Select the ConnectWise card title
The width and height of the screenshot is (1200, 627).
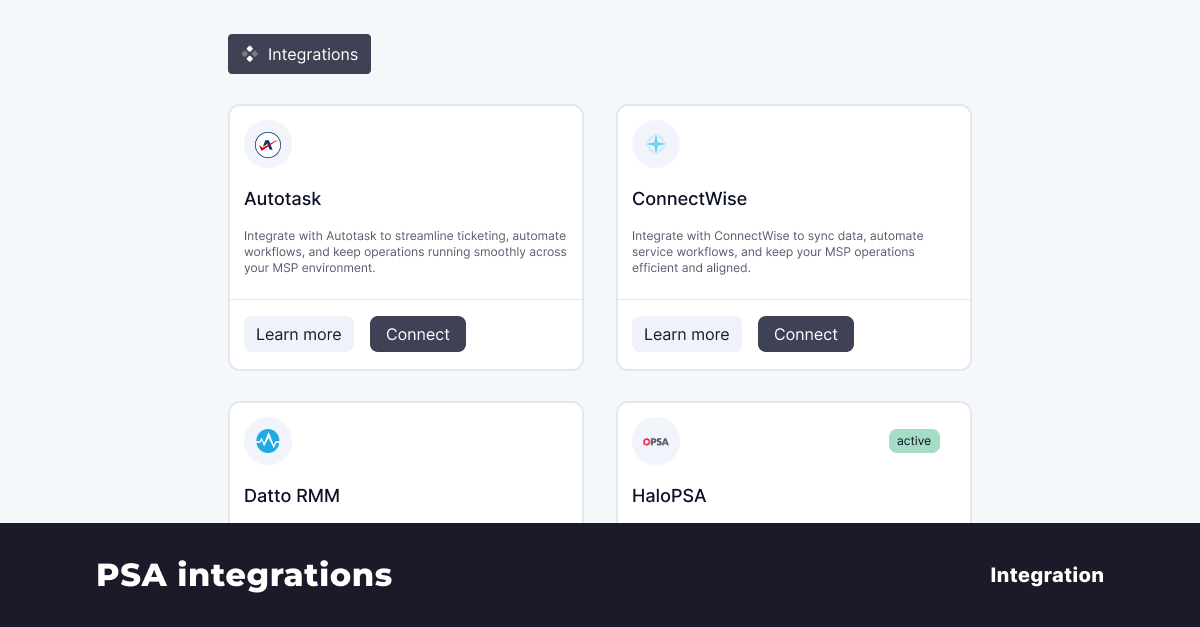pos(690,199)
